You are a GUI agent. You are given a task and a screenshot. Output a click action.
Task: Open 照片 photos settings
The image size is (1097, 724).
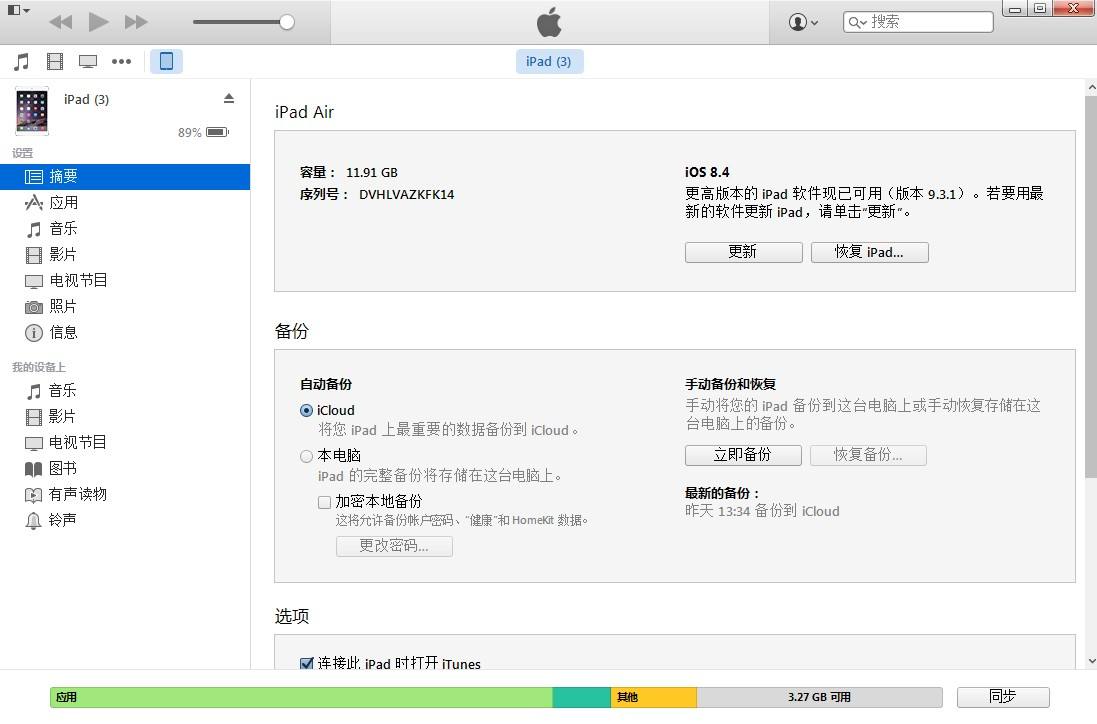[125, 306]
